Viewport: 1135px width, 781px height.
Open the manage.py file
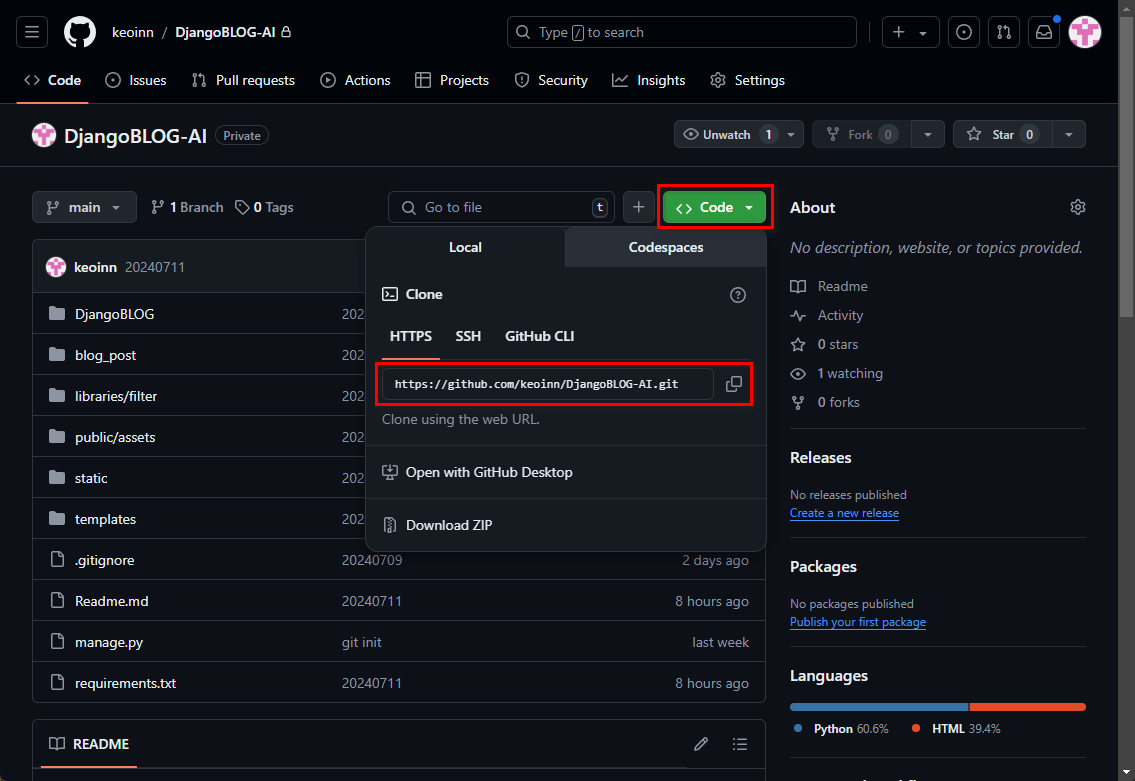[x=109, y=642]
